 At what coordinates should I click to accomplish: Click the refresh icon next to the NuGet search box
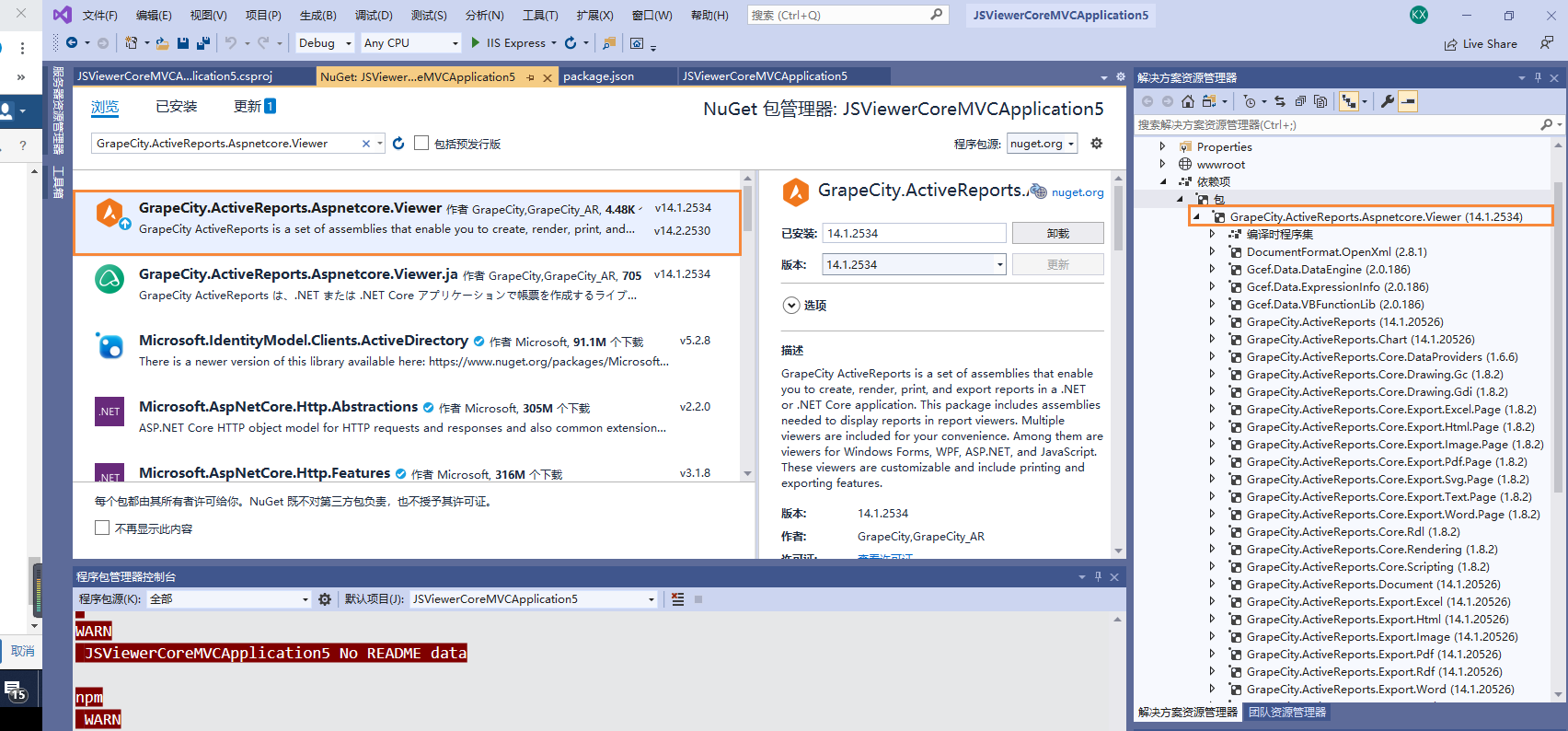click(x=398, y=144)
